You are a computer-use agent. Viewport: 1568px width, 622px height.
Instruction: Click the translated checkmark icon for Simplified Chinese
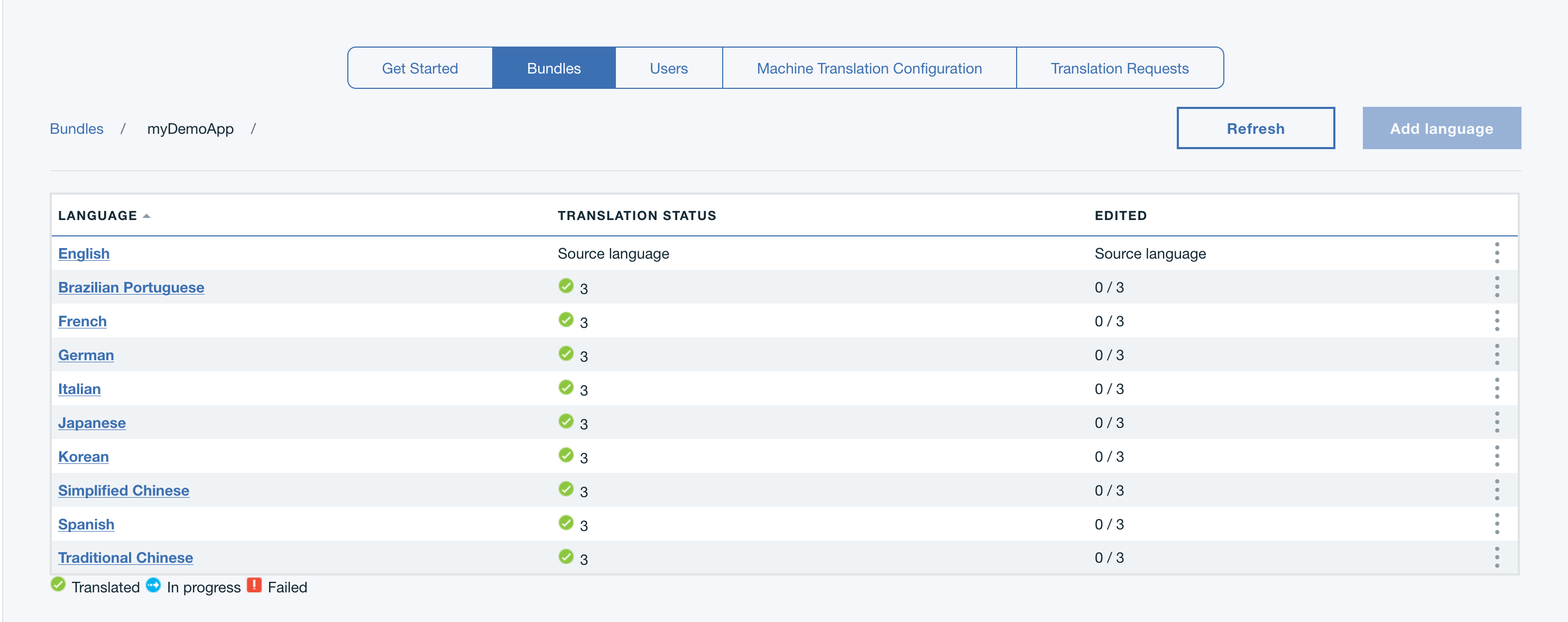coord(566,489)
